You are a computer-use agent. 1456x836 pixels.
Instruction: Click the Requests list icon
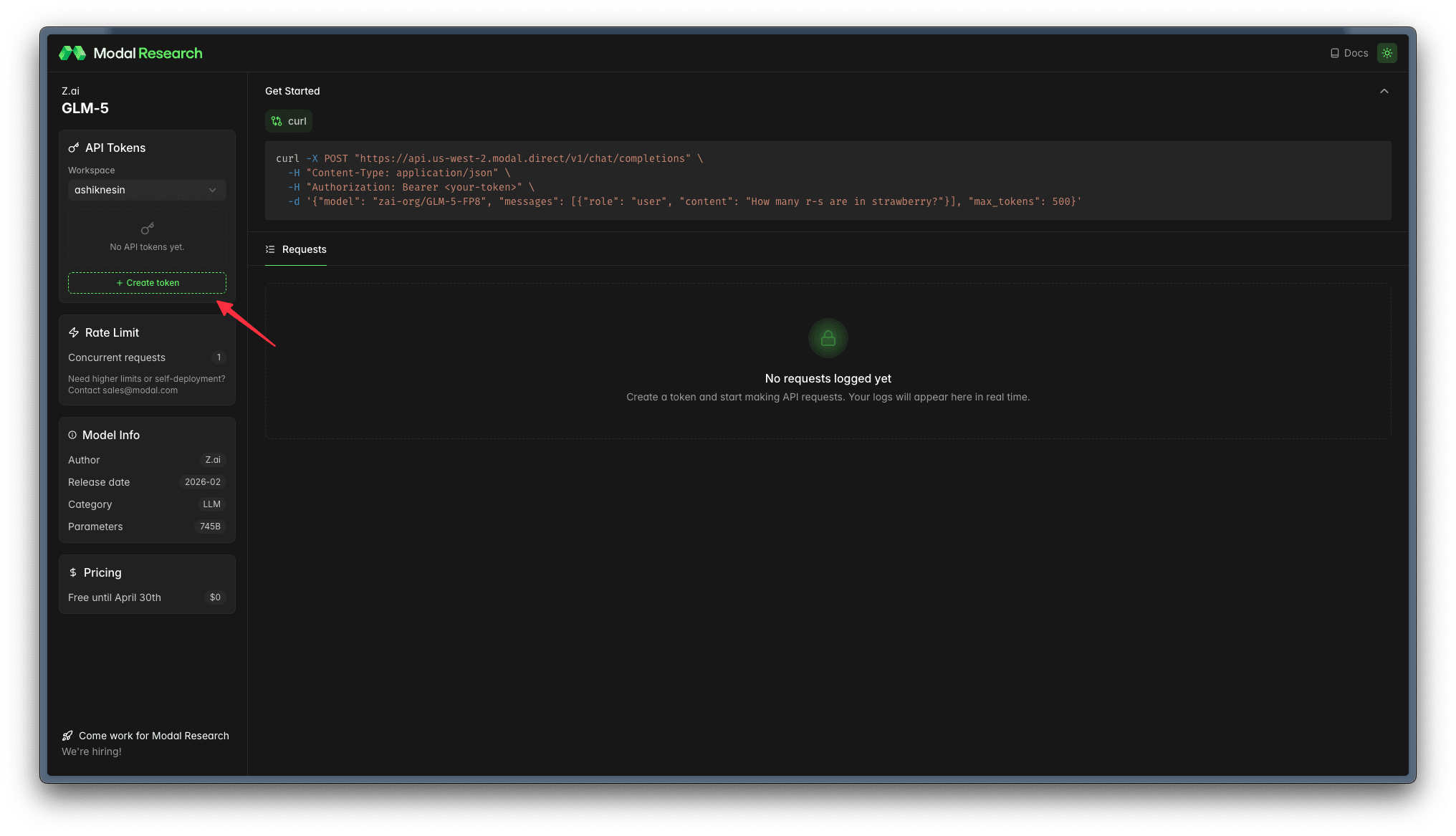pos(270,249)
